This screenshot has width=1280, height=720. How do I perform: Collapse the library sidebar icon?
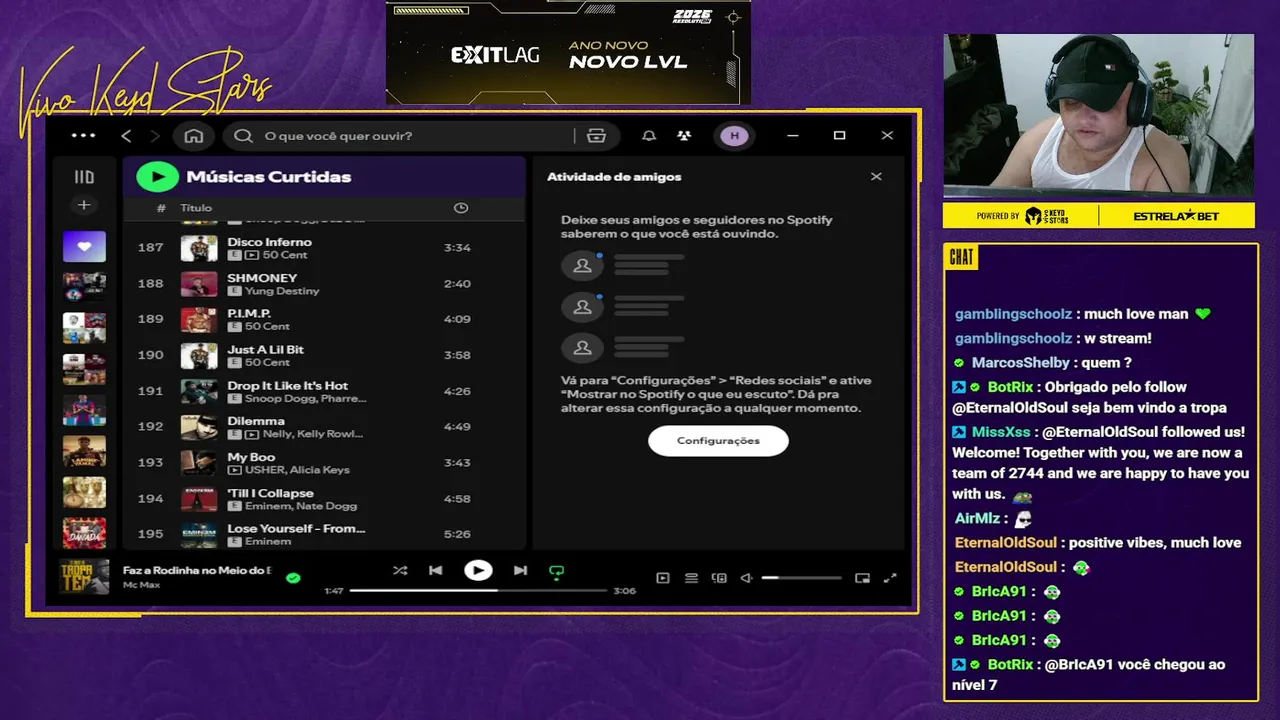(x=84, y=177)
